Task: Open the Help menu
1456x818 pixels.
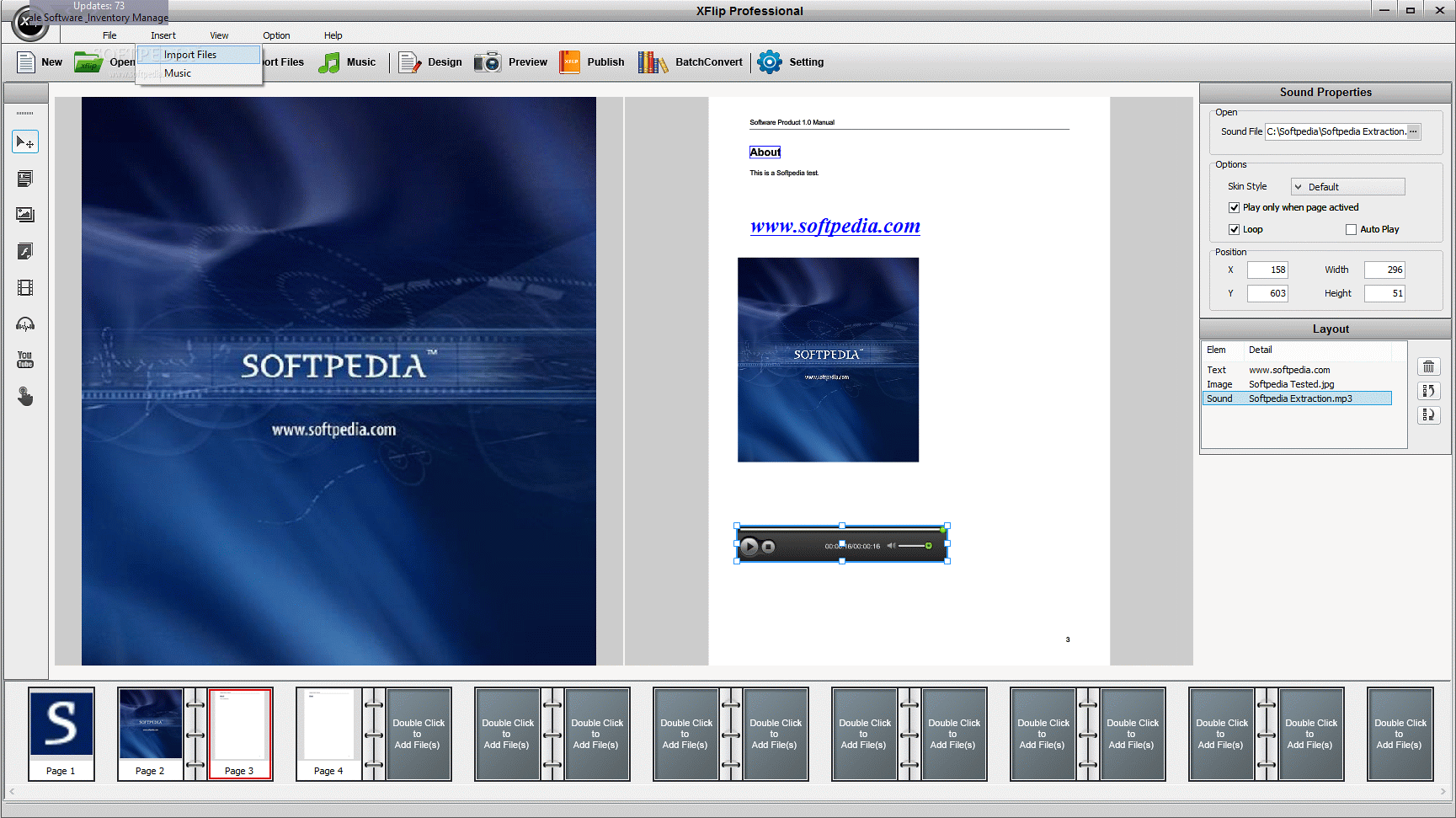Action: [x=333, y=35]
